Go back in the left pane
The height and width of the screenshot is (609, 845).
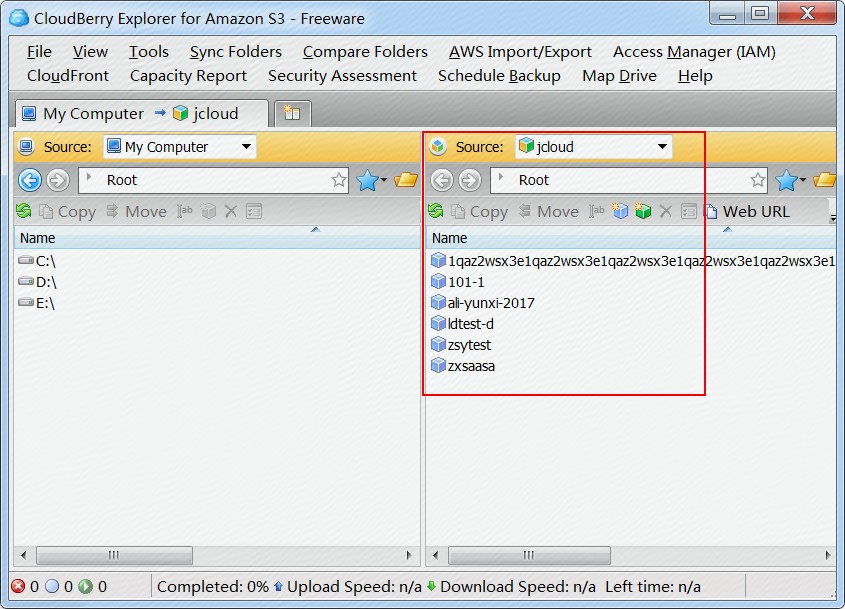pos(30,180)
